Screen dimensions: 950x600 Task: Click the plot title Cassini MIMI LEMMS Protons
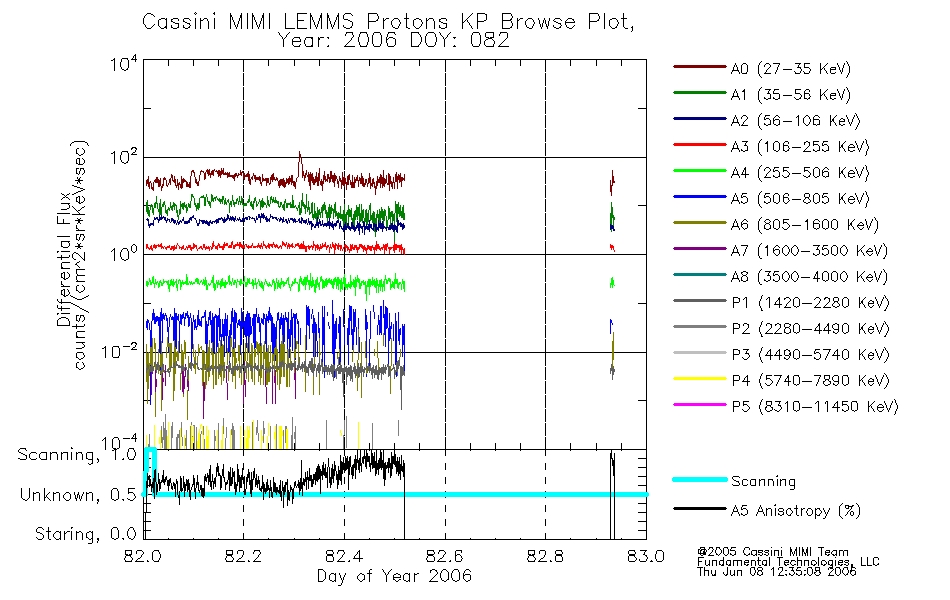(388, 22)
